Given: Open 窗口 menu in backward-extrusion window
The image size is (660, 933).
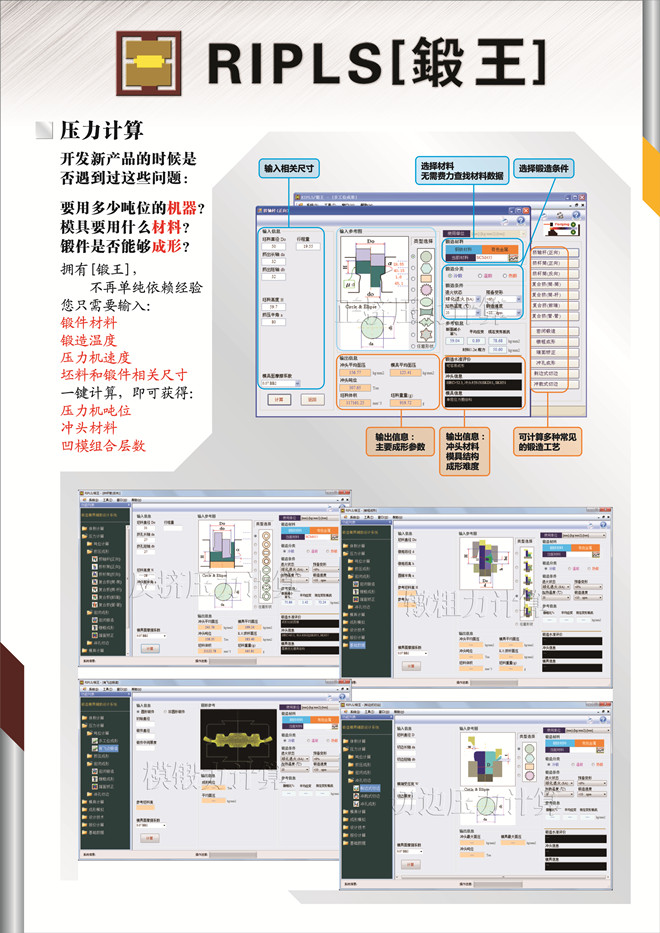Looking at the screenshot, I should point(122,500).
